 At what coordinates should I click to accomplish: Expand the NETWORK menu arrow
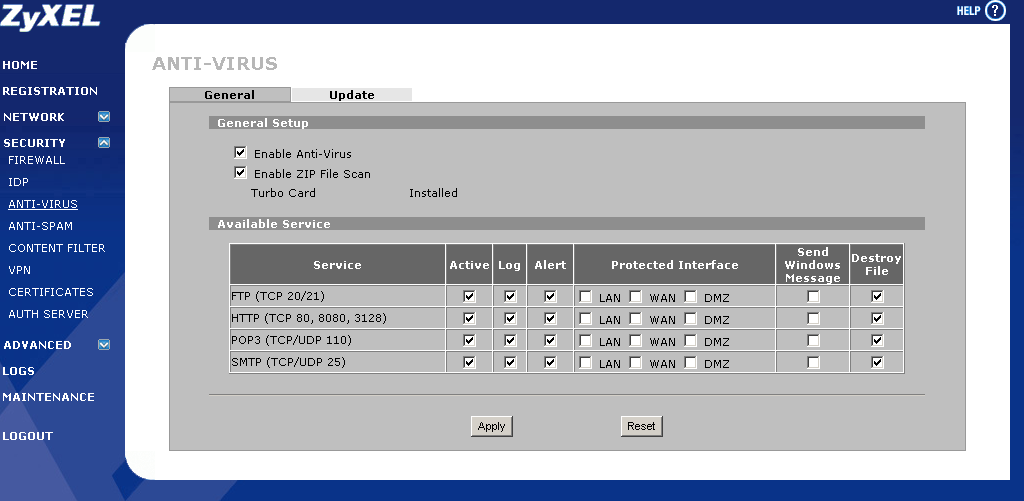pos(104,117)
